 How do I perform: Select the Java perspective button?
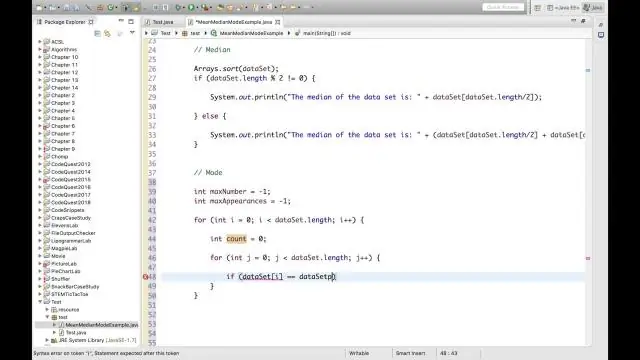pyautogui.click(x=593, y=8)
